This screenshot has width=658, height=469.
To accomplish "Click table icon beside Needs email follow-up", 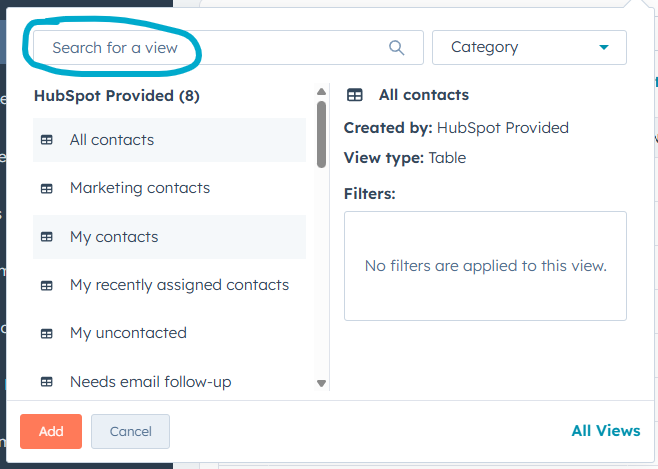I will point(46,381).
